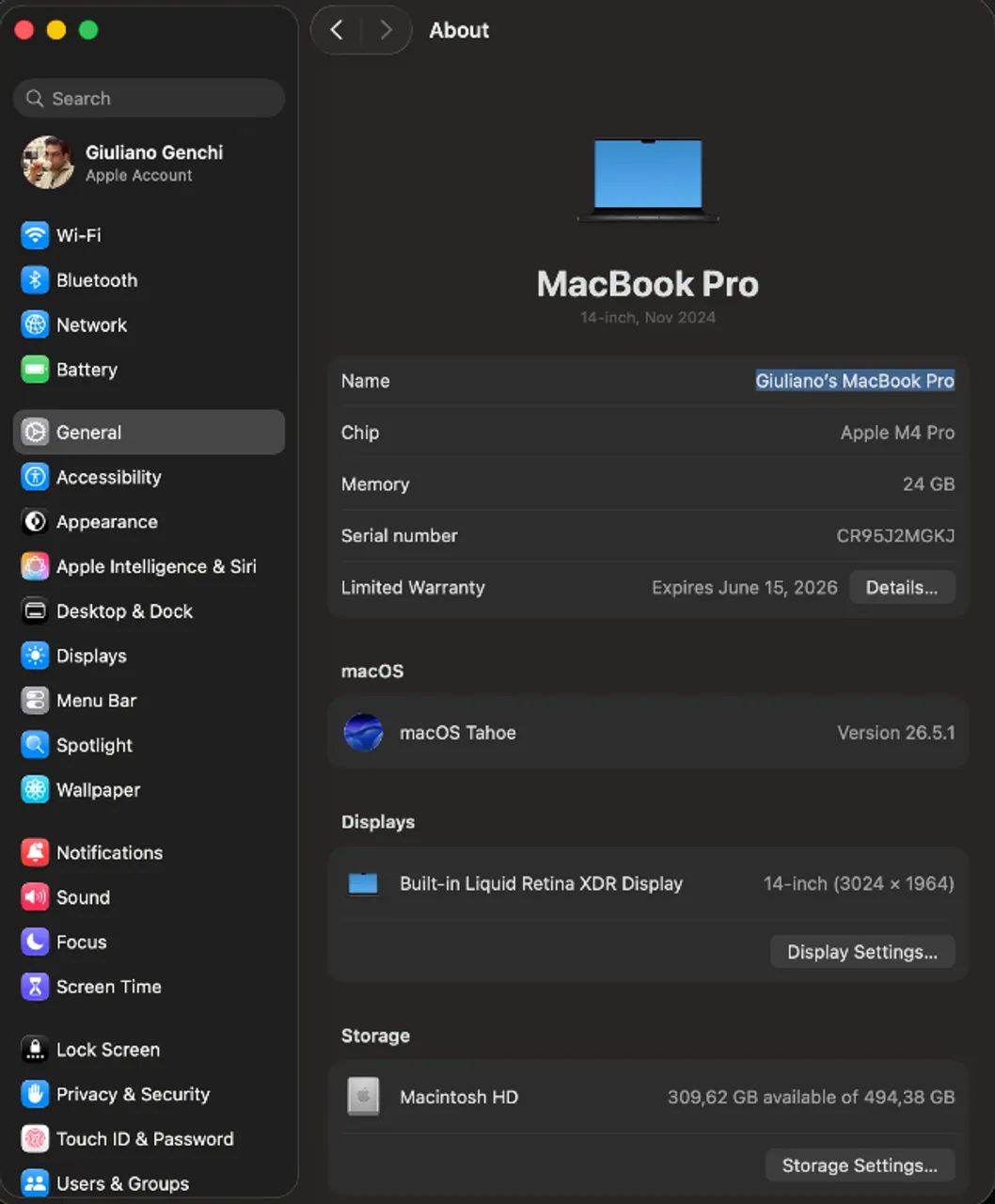The height and width of the screenshot is (1204, 995).
Task: Click the built-in display icon in the Displays section
Action: (363, 884)
